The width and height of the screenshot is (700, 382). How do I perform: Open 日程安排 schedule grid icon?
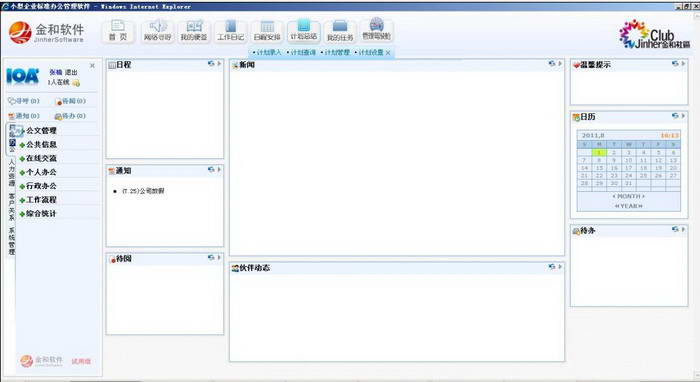pos(267,31)
